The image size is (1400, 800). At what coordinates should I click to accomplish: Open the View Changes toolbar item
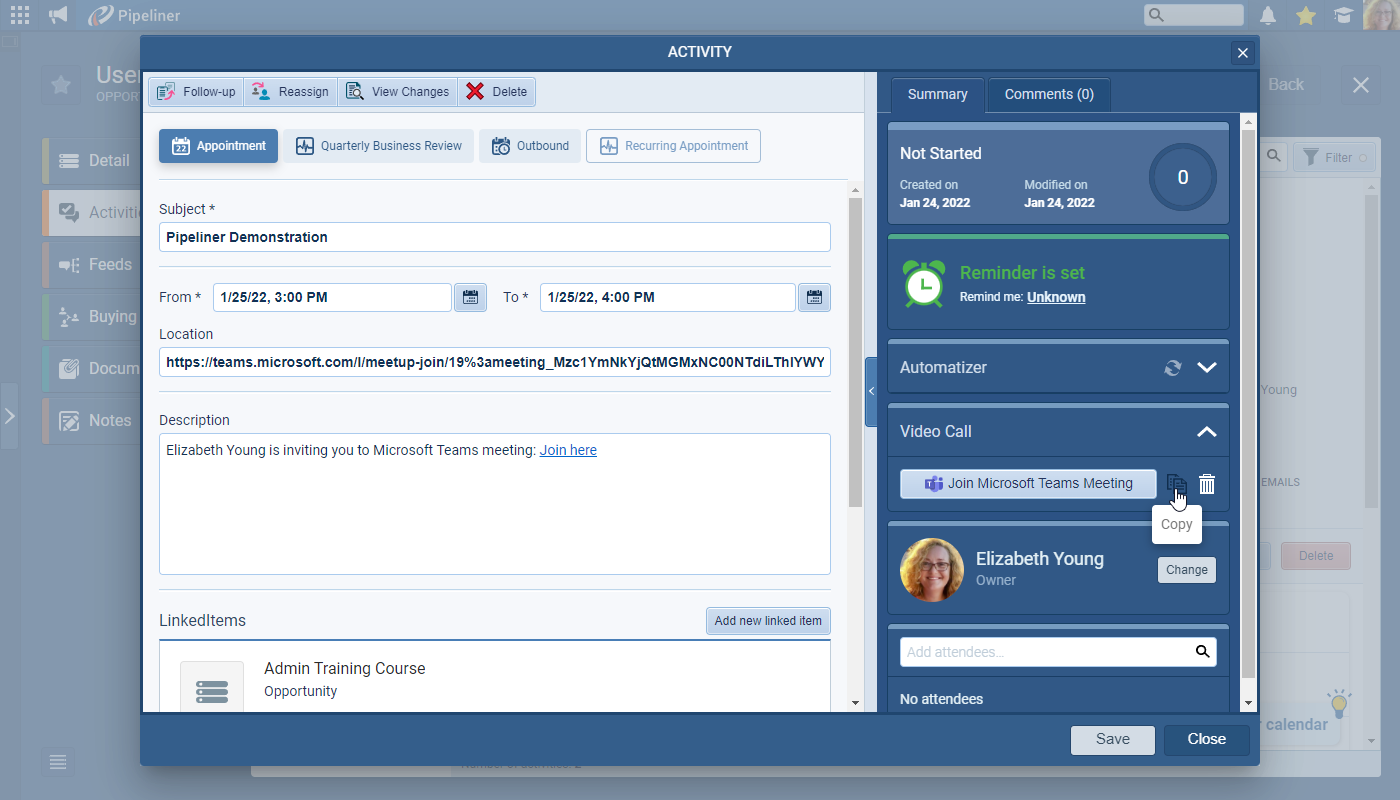click(398, 92)
